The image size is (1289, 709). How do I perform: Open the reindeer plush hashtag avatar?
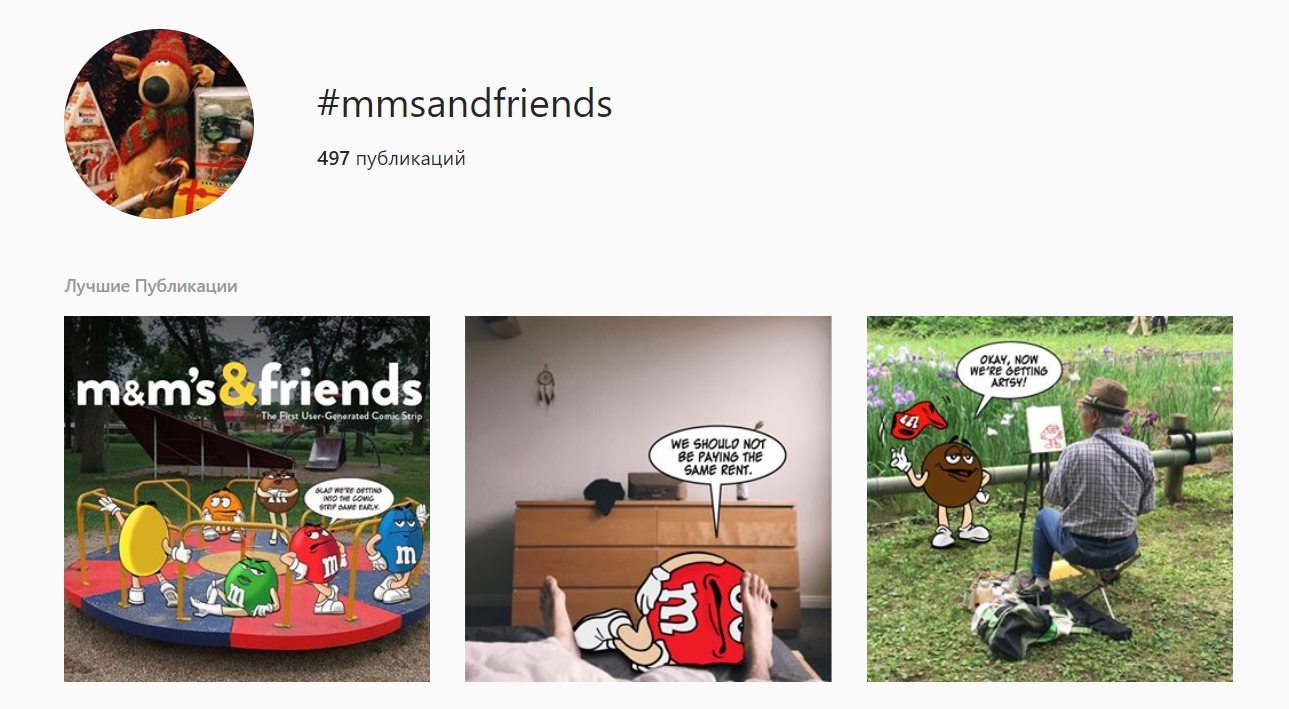click(159, 123)
